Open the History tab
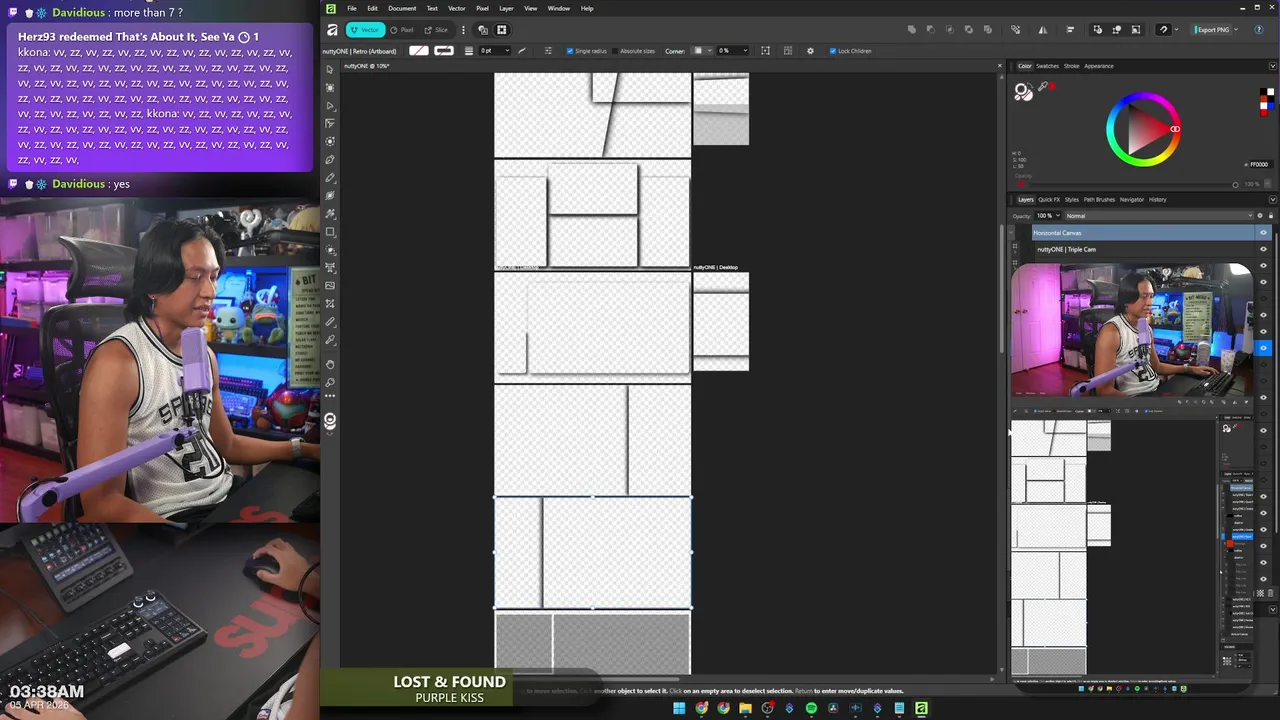1280x720 pixels. [x=1157, y=199]
